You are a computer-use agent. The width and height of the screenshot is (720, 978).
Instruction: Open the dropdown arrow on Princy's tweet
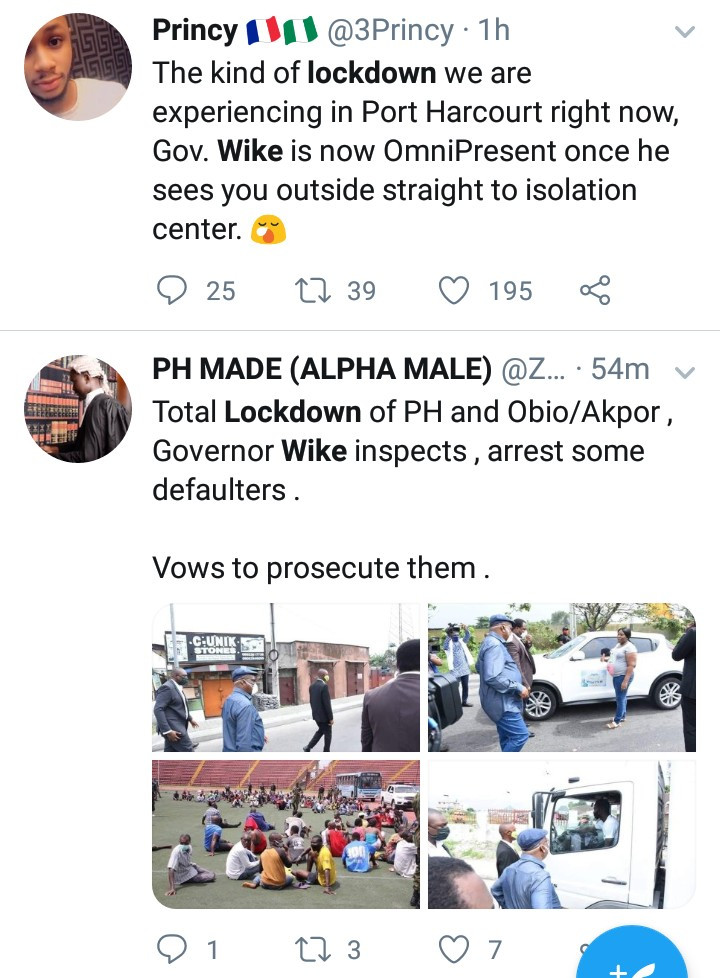(x=685, y=32)
